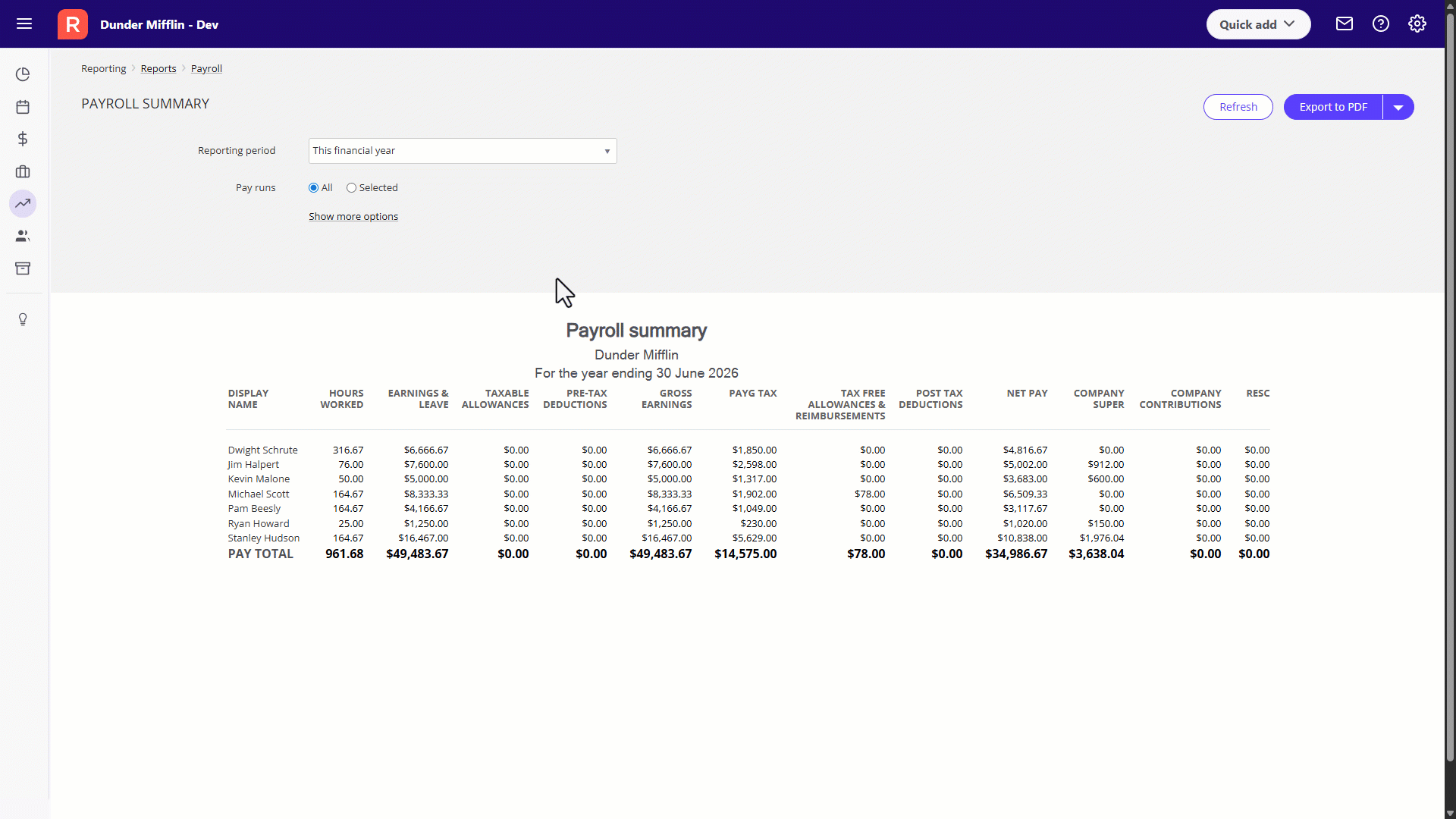Open the Calendar sidebar icon
1456x819 pixels.
23,107
